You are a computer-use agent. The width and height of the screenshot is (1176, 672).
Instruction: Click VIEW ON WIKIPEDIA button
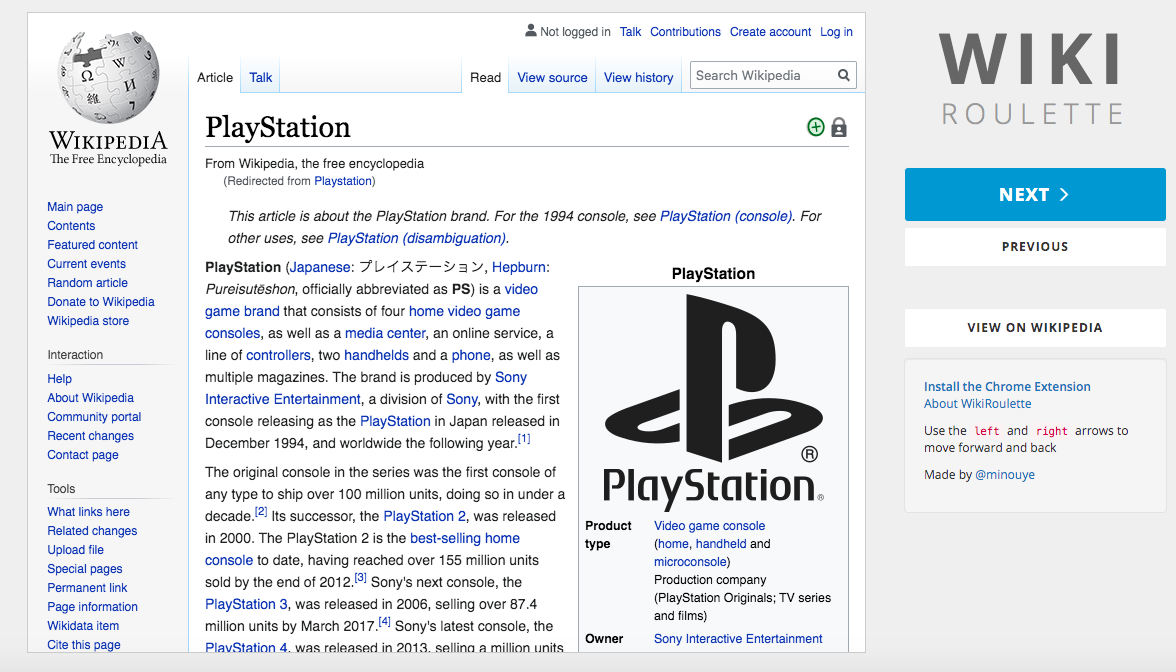pos(1034,328)
